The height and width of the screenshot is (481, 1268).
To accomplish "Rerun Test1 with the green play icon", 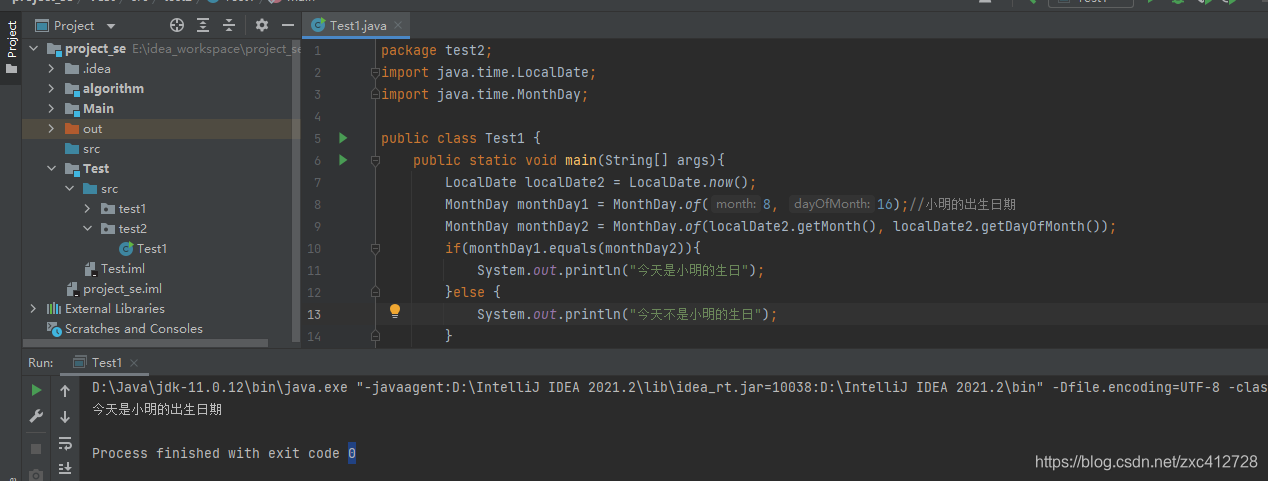I will coord(36,391).
